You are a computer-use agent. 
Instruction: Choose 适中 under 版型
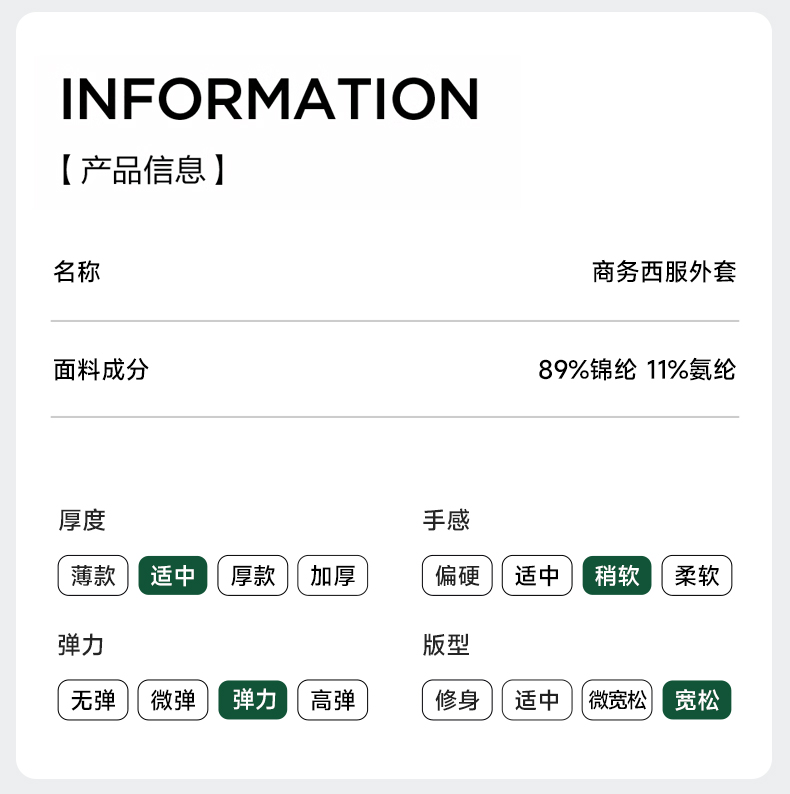point(537,700)
